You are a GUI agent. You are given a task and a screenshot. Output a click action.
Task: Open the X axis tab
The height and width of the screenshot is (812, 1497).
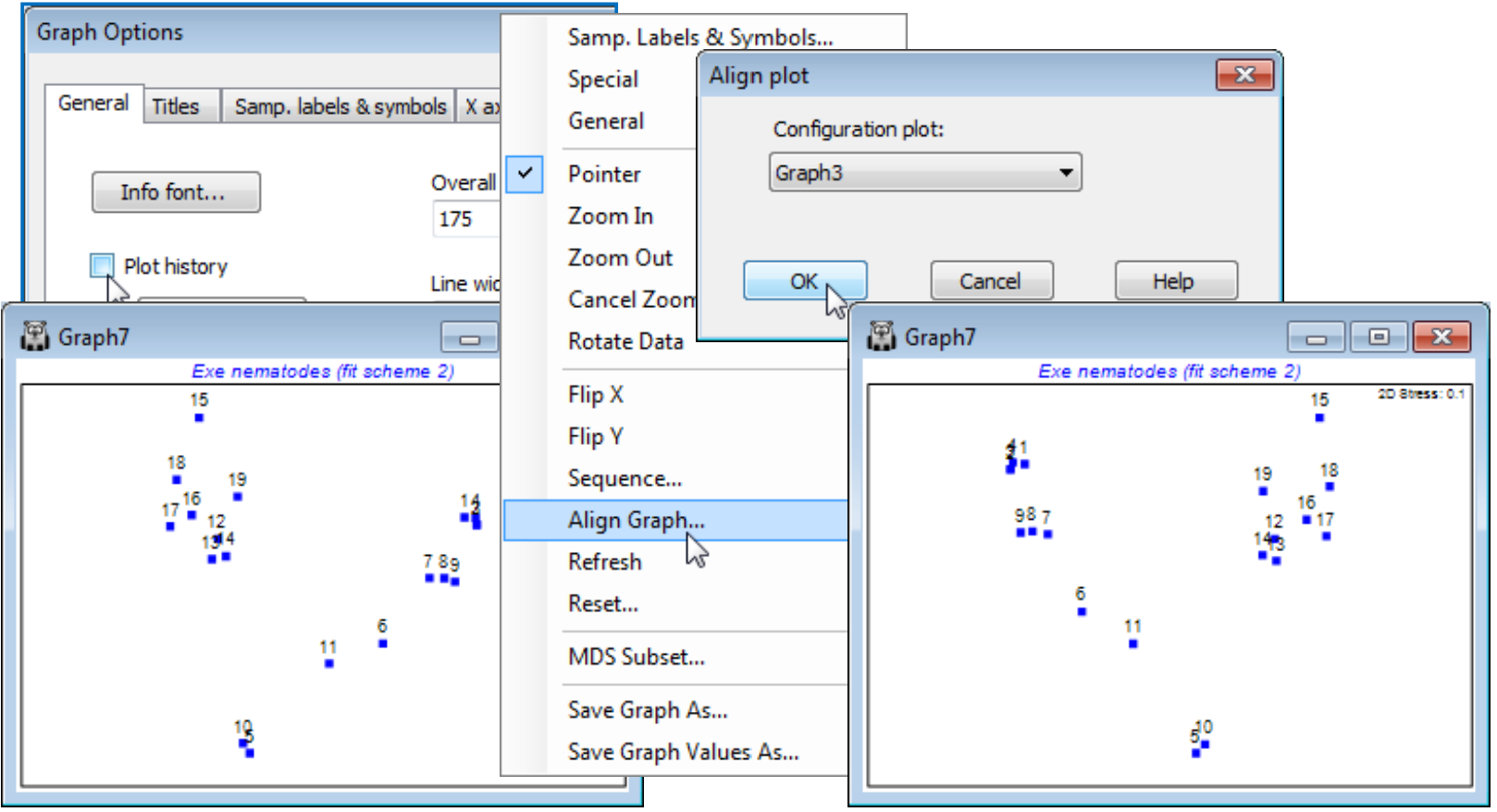[480, 106]
